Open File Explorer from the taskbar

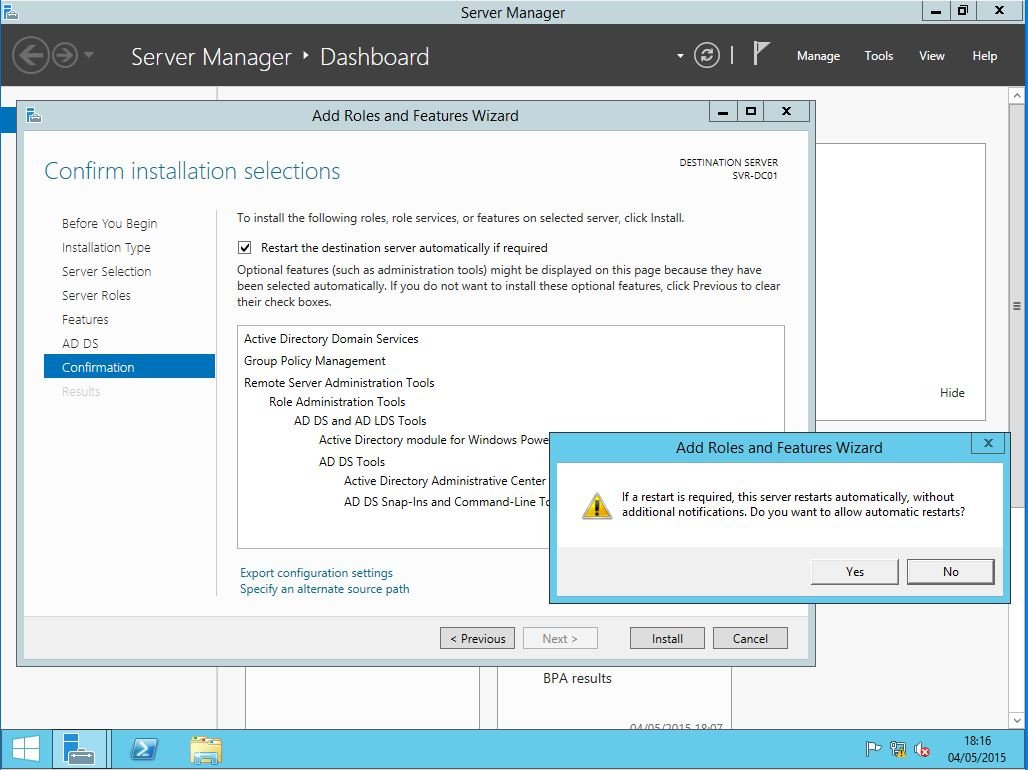coord(206,749)
